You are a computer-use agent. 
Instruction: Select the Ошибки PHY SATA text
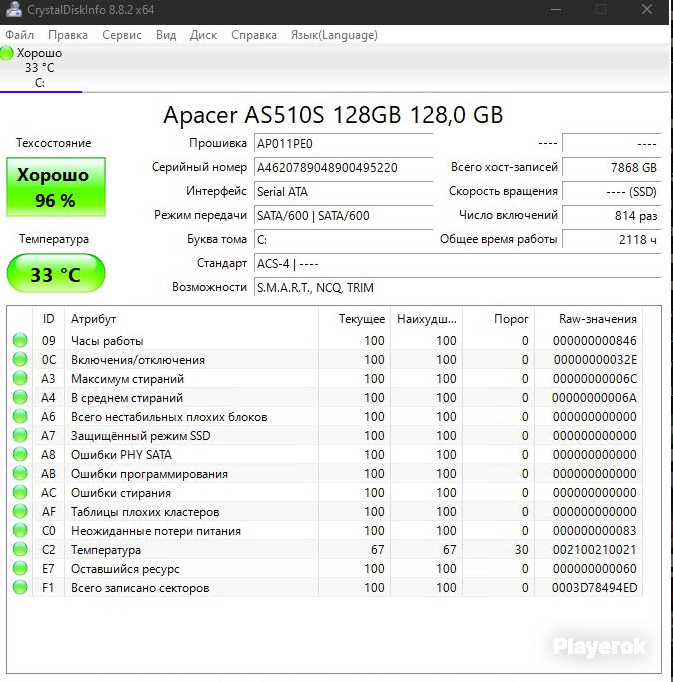pyautogui.click(x=121, y=455)
